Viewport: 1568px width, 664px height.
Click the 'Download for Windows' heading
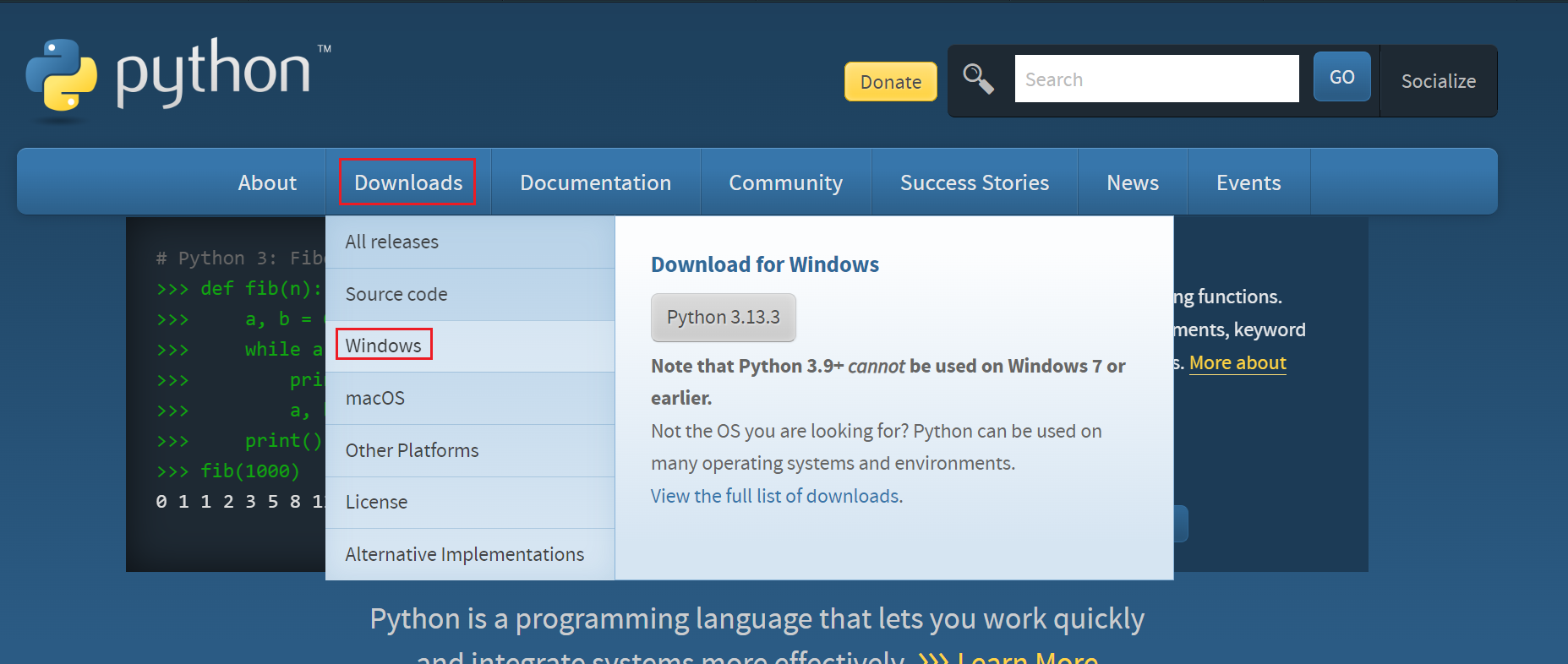pos(765,264)
